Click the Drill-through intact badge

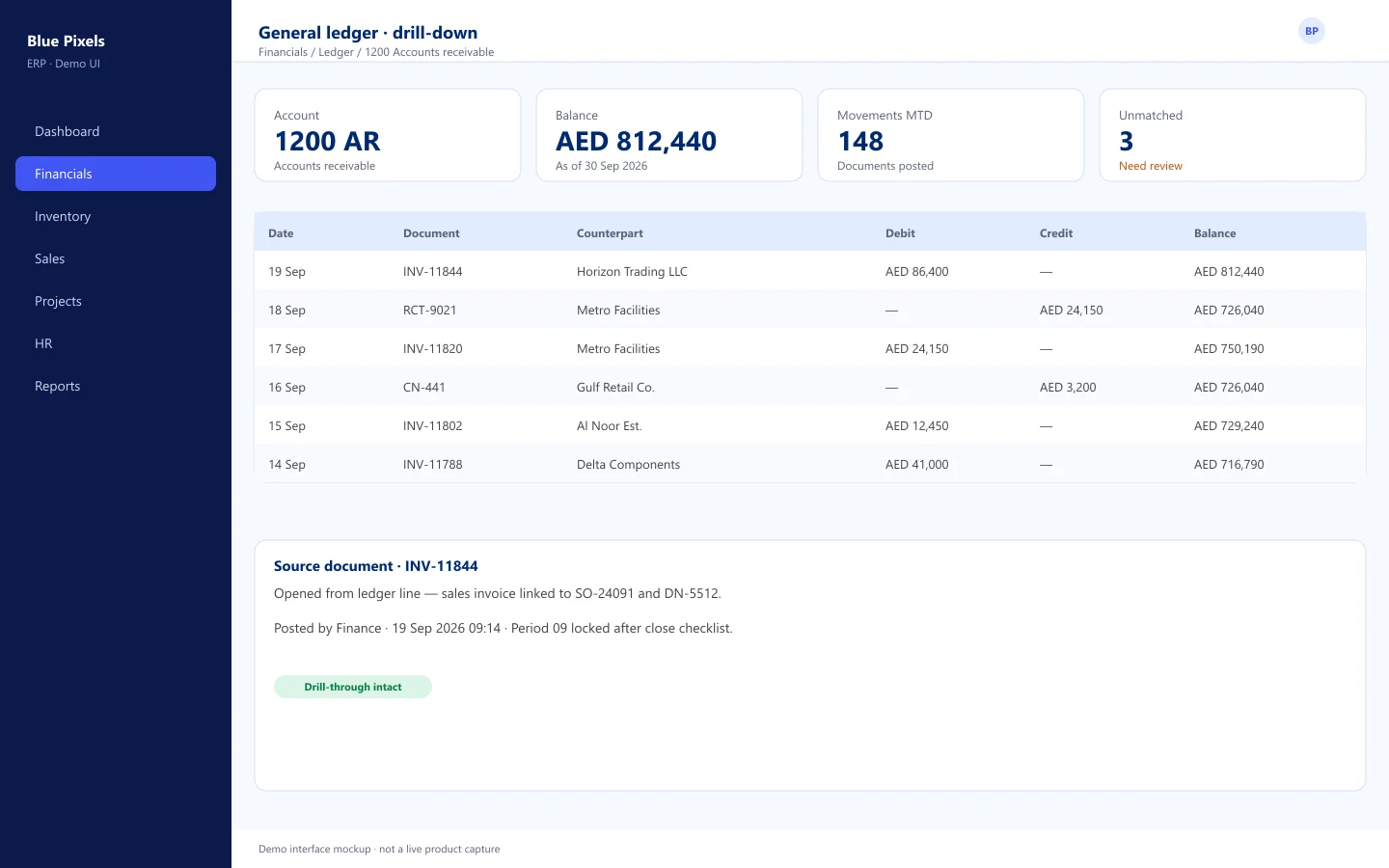[x=353, y=687]
